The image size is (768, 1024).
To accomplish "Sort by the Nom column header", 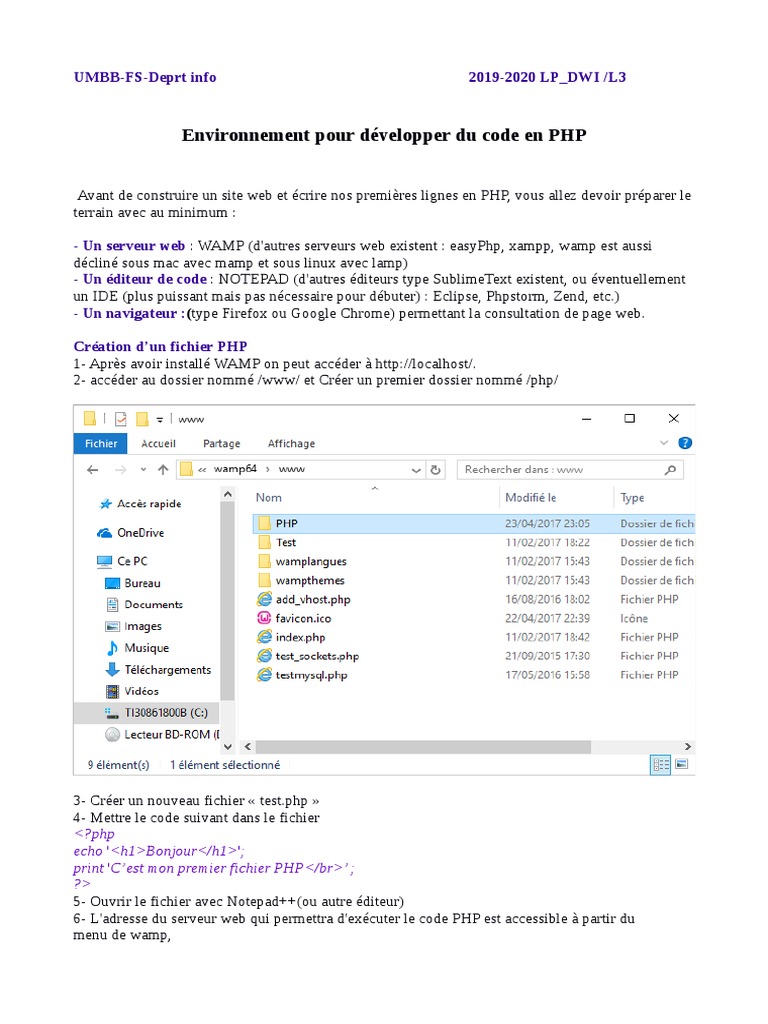I will 268,498.
